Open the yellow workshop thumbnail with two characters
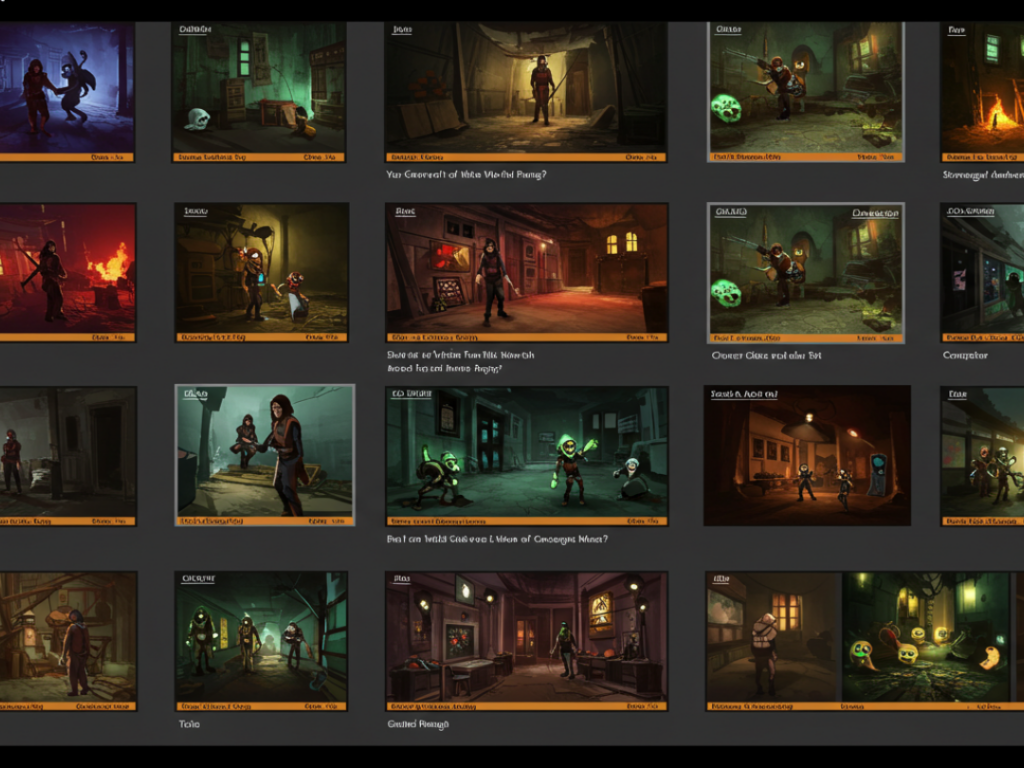This screenshot has height=768, width=1024. (x=261, y=272)
